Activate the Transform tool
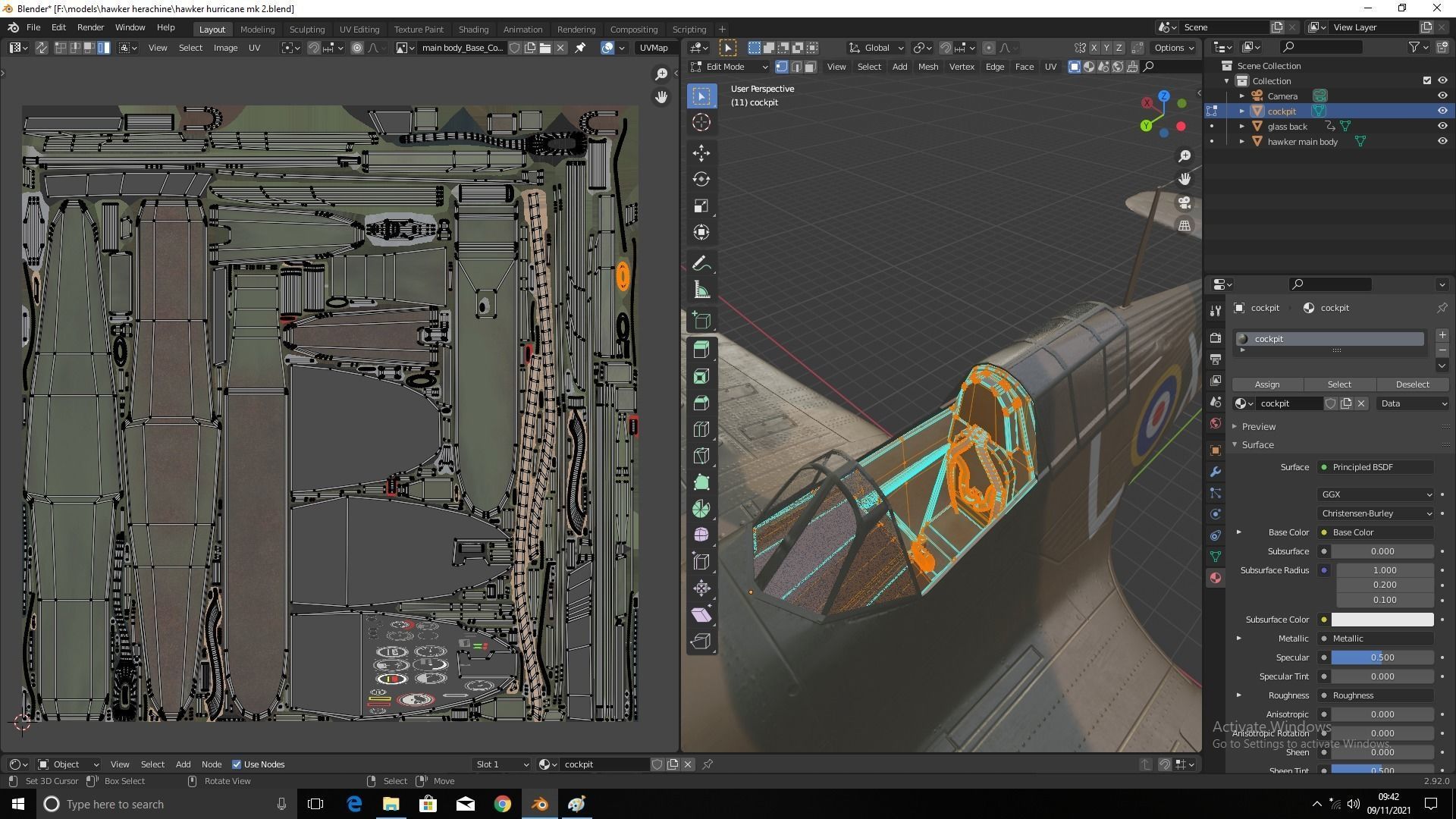Viewport: 1456px width, 819px height. point(701,233)
